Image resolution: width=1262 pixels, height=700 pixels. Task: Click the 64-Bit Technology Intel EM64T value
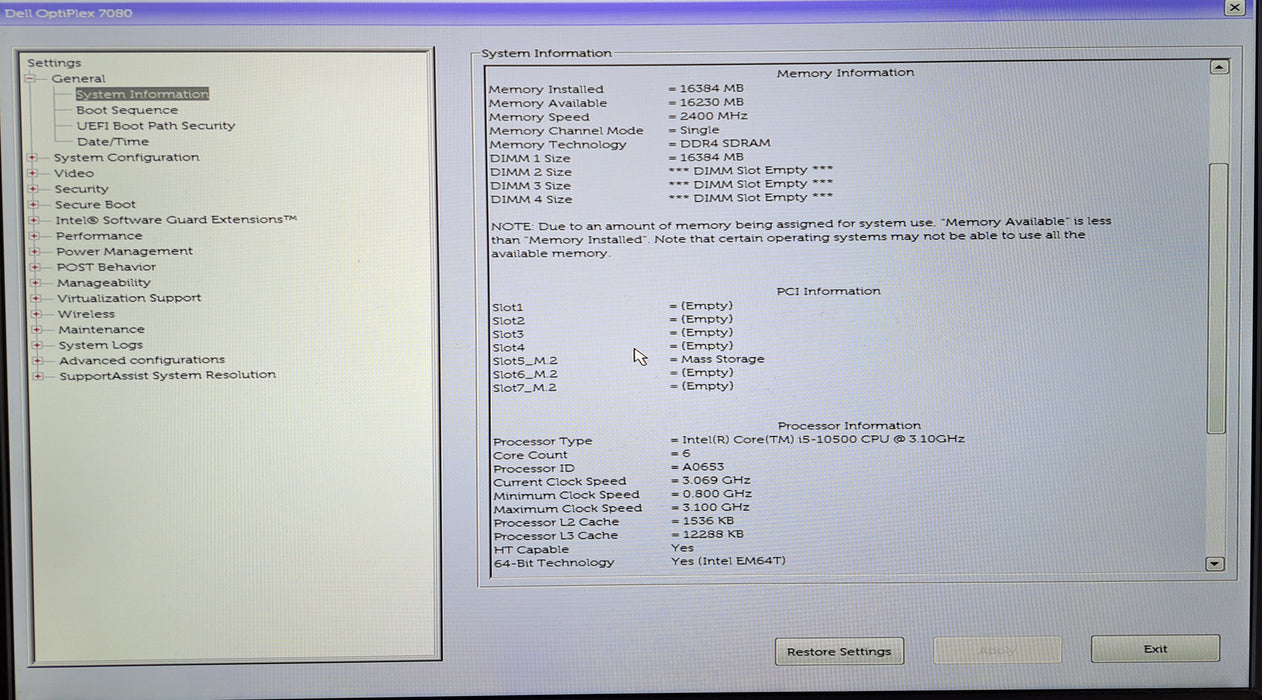[728, 561]
